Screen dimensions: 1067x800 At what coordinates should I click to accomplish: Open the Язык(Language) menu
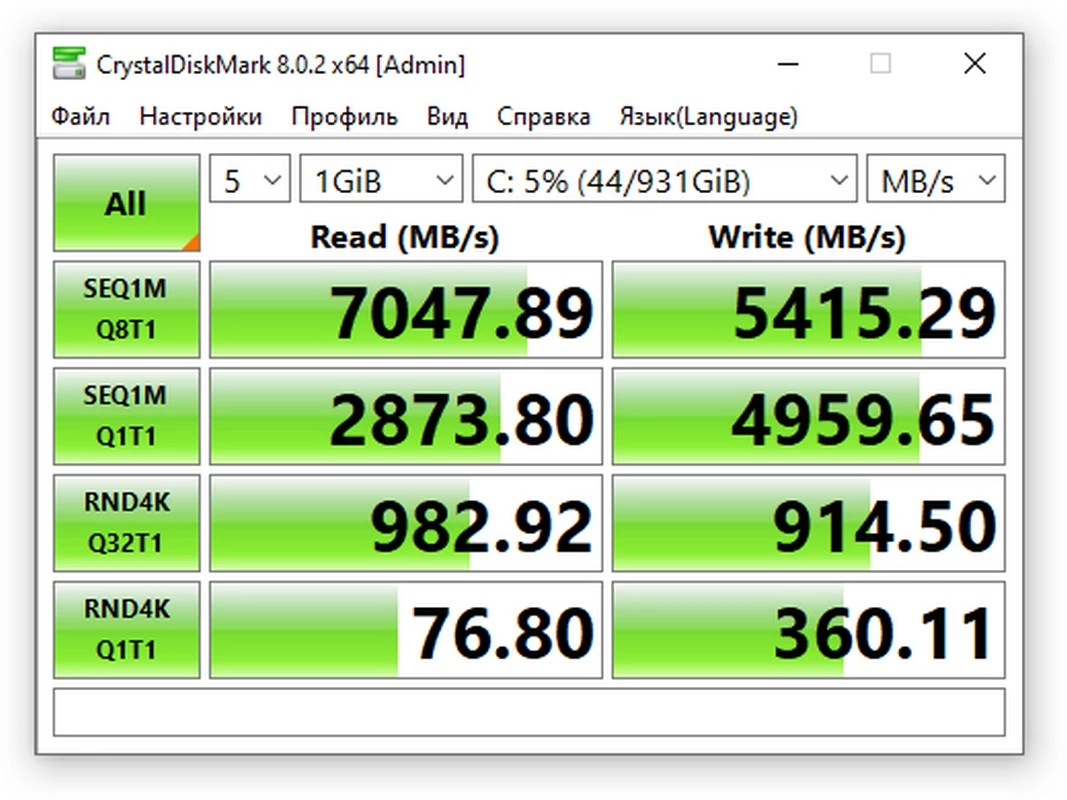click(708, 116)
